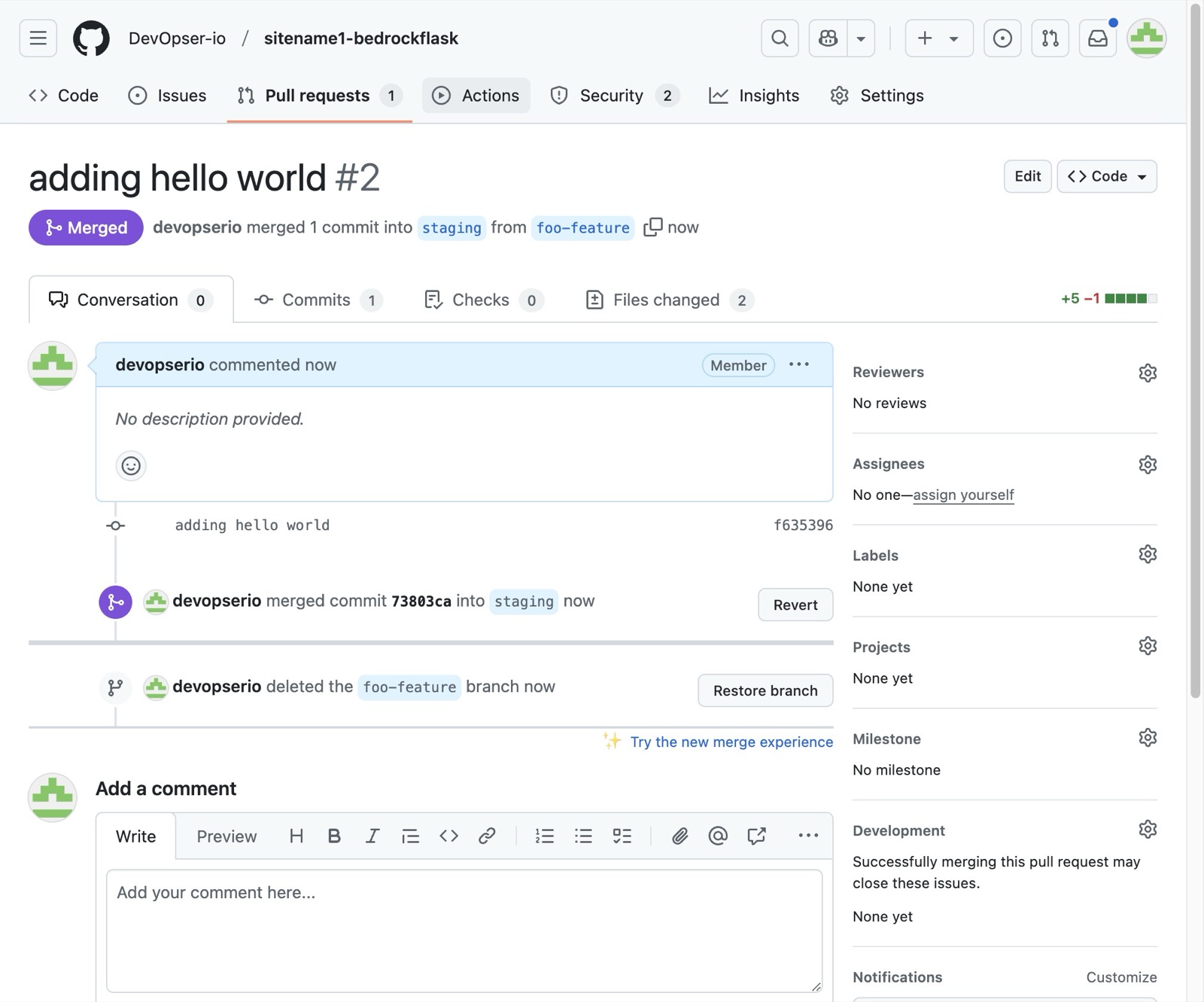Click the Bold formatting icon
Image resolution: width=1204 pixels, height=1002 pixels.
tap(334, 836)
